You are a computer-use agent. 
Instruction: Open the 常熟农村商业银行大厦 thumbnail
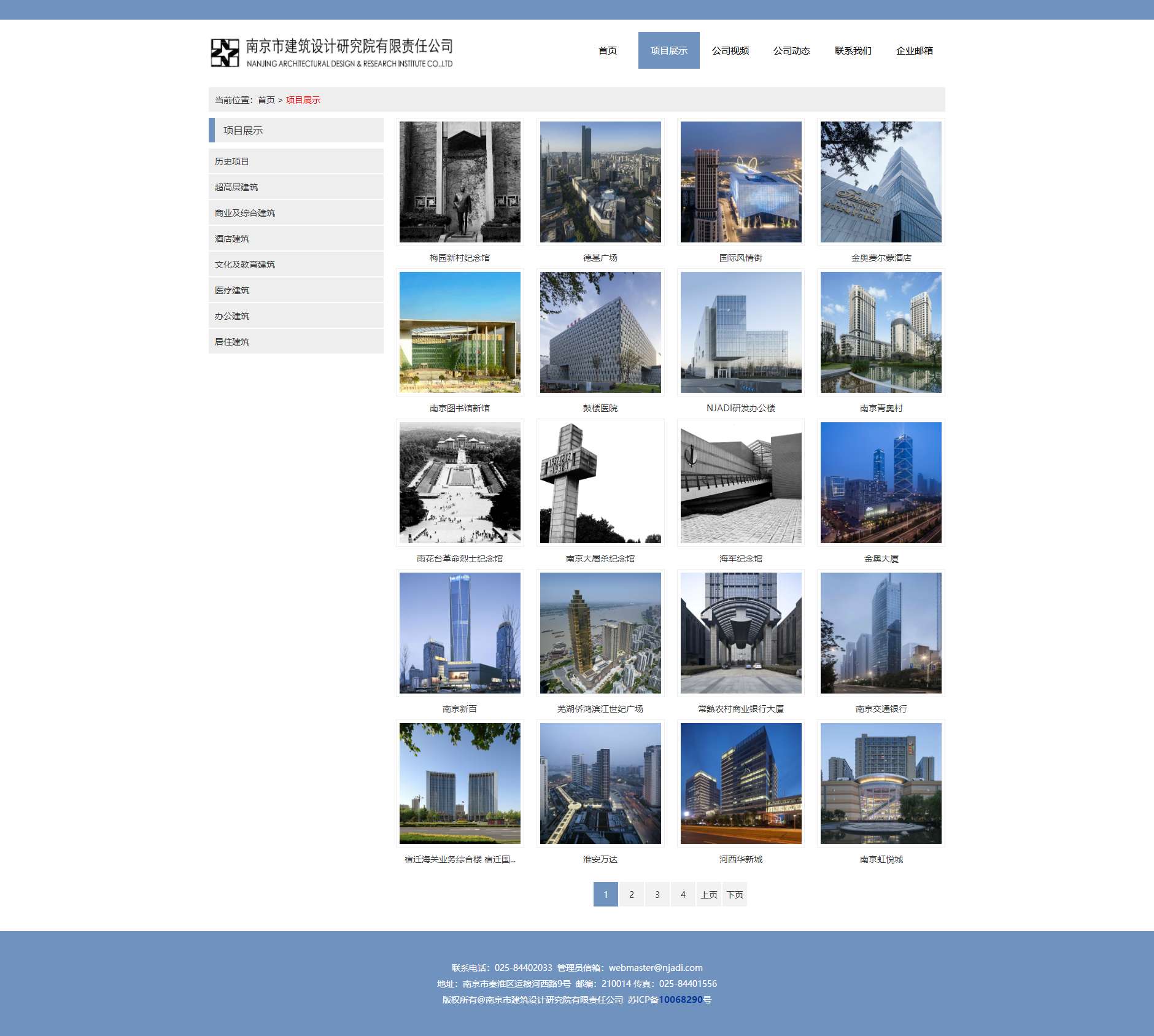point(741,633)
